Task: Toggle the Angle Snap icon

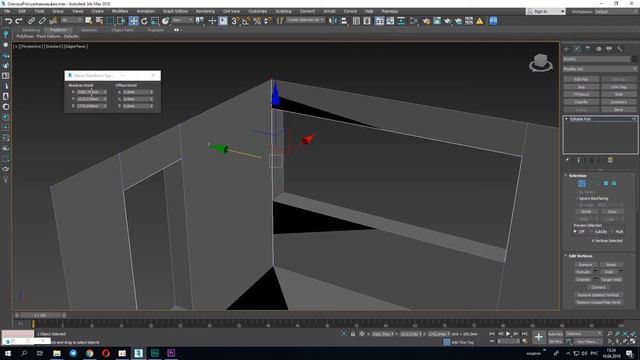Action: (246, 21)
